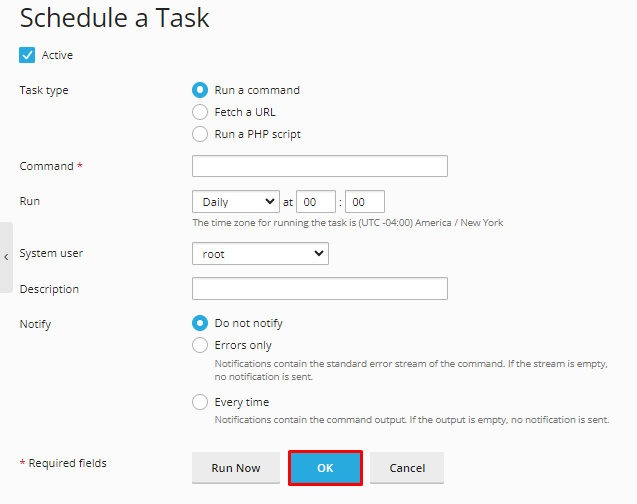637x504 pixels.
Task: Click the Command text field
Action: tap(319, 166)
